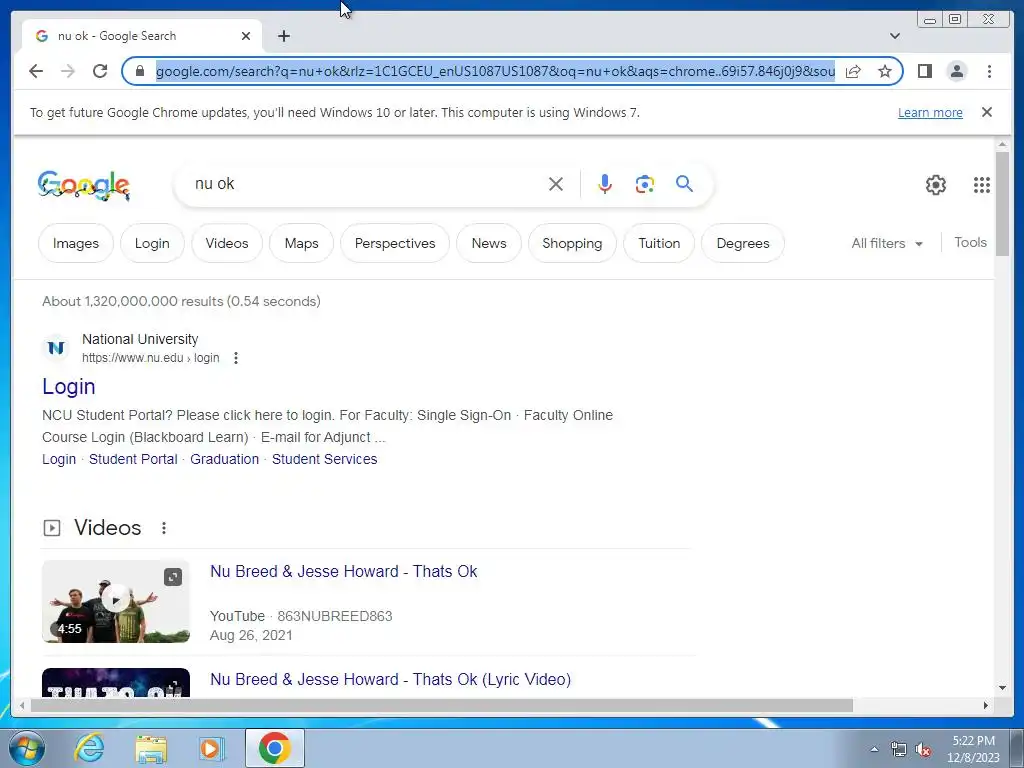1024x768 pixels.
Task: Open the search Tools options
Action: point(970,242)
